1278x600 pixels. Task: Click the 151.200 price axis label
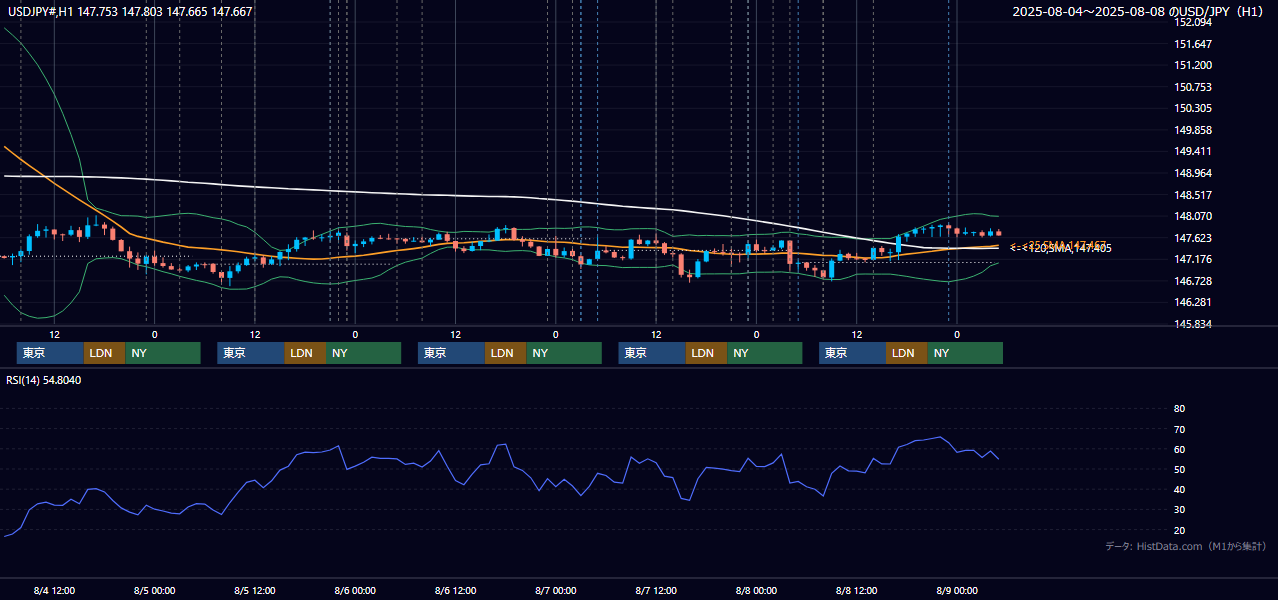(x=1193, y=66)
